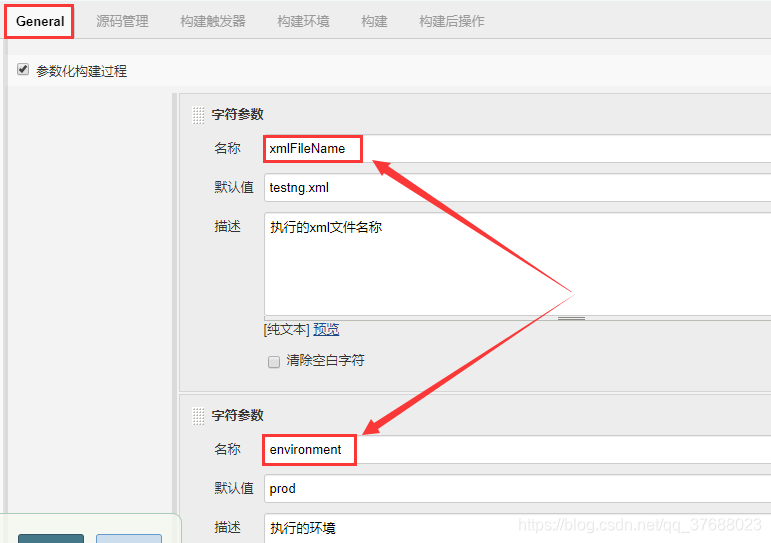Image resolution: width=771 pixels, height=543 pixels.
Task: Click the first 字符参数 section title
Action: 237,114
